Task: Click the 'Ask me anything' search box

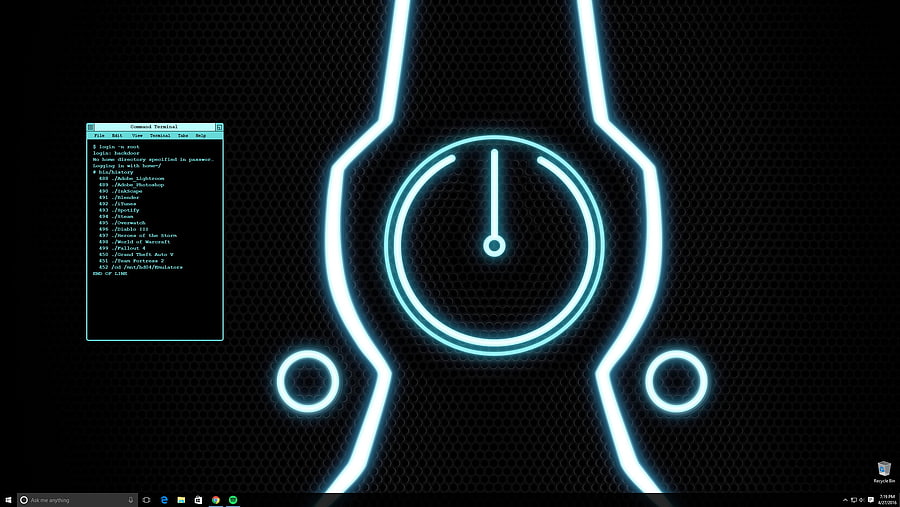Action: tap(77, 500)
